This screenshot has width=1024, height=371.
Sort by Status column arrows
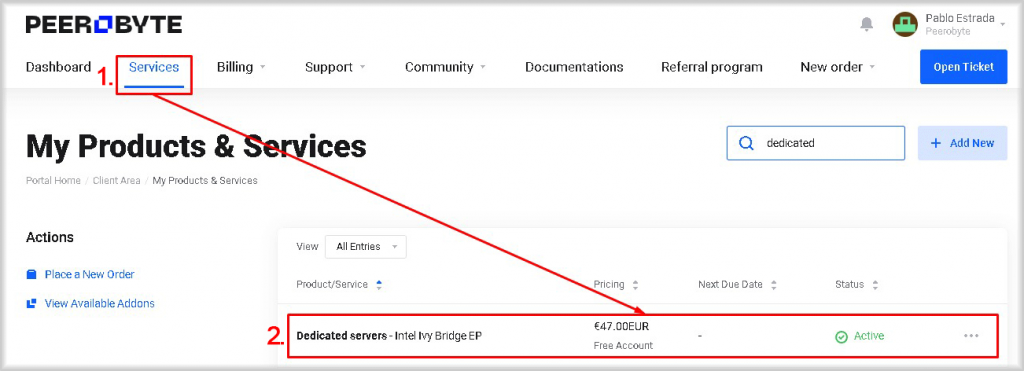(x=875, y=285)
